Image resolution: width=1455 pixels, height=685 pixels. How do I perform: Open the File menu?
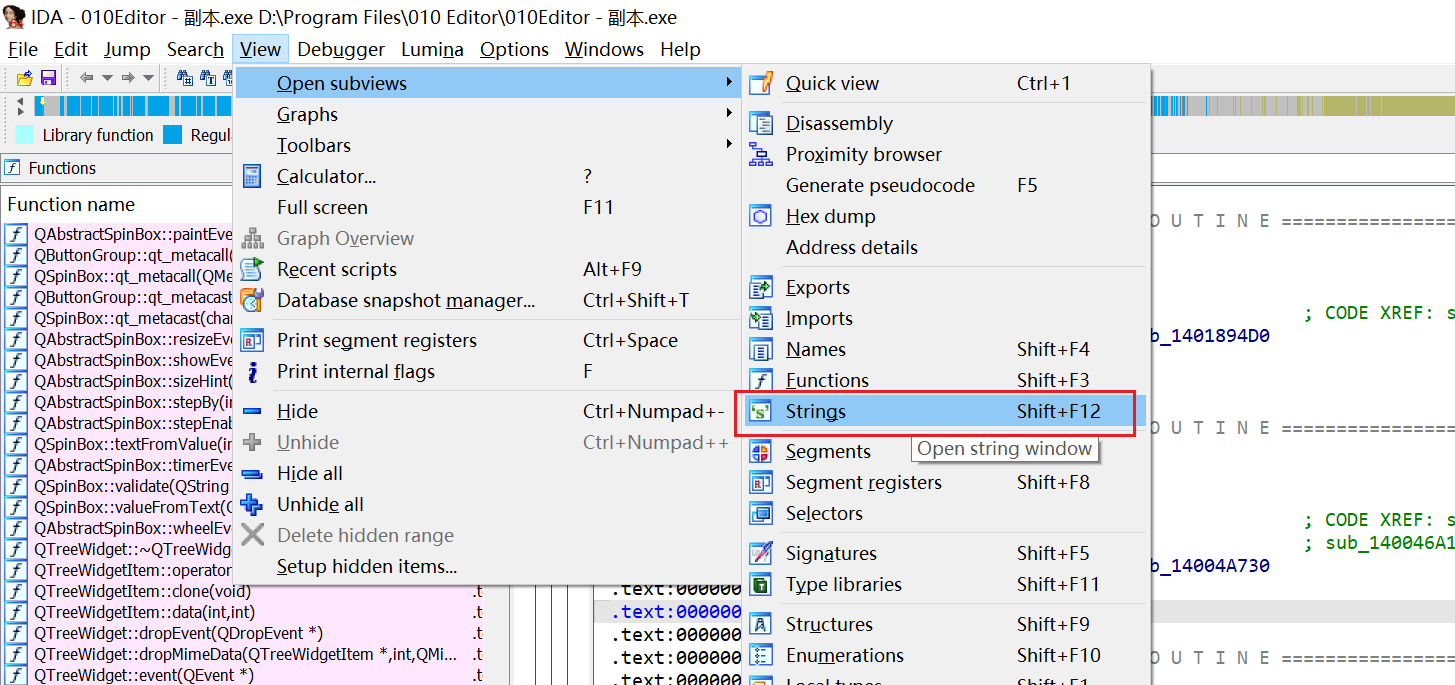pos(22,49)
